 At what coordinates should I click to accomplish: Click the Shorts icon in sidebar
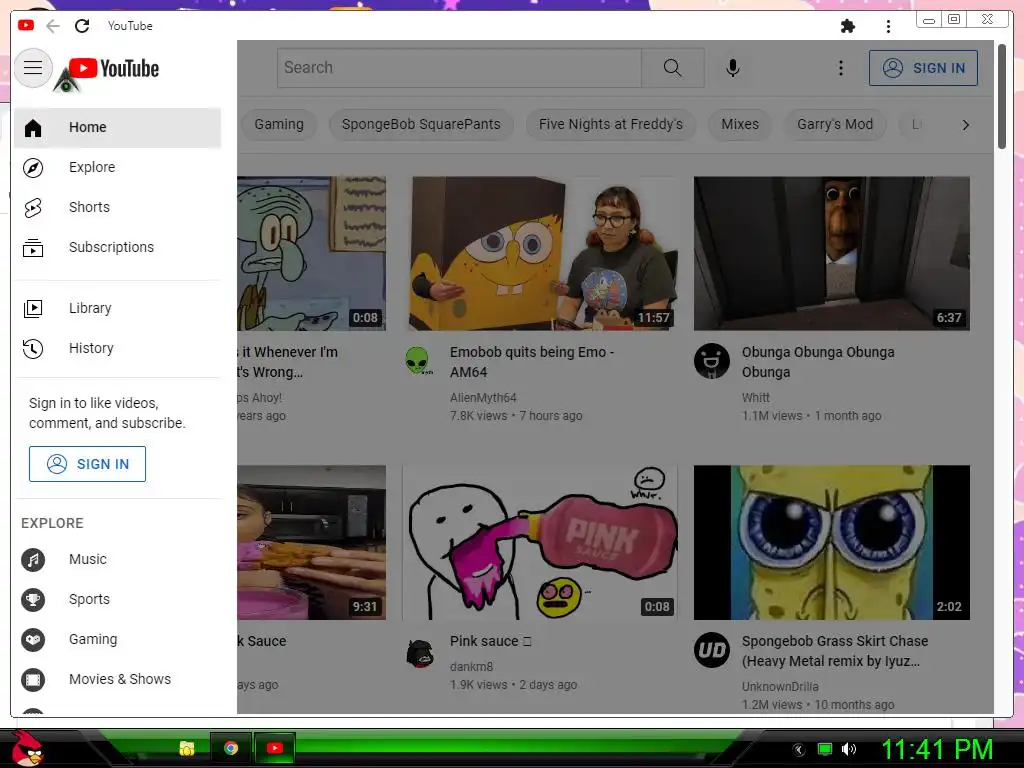point(33,208)
